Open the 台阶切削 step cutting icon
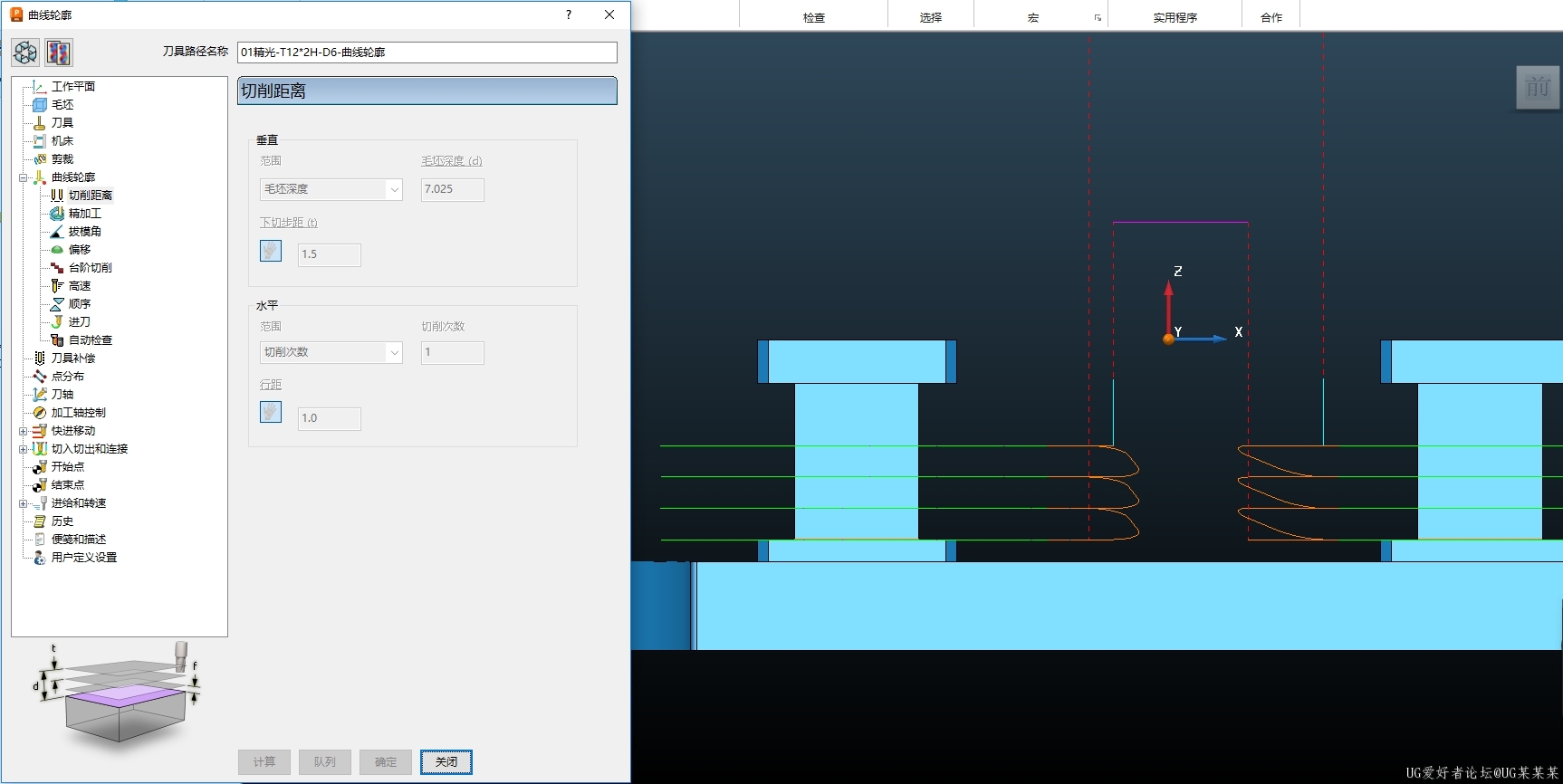The image size is (1563, 784). click(x=57, y=268)
